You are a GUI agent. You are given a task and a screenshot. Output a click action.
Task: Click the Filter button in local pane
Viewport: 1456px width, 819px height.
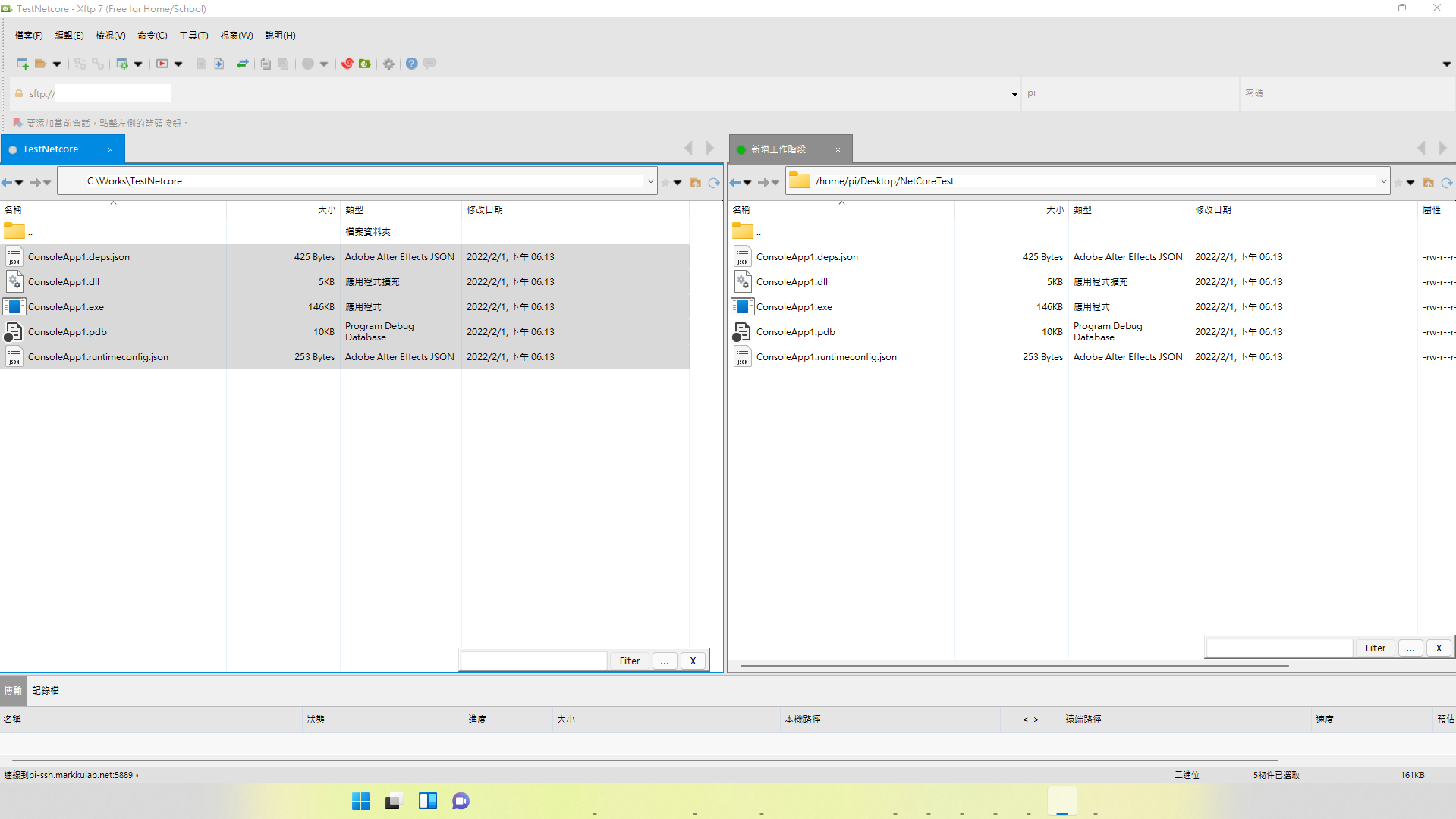pos(629,661)
